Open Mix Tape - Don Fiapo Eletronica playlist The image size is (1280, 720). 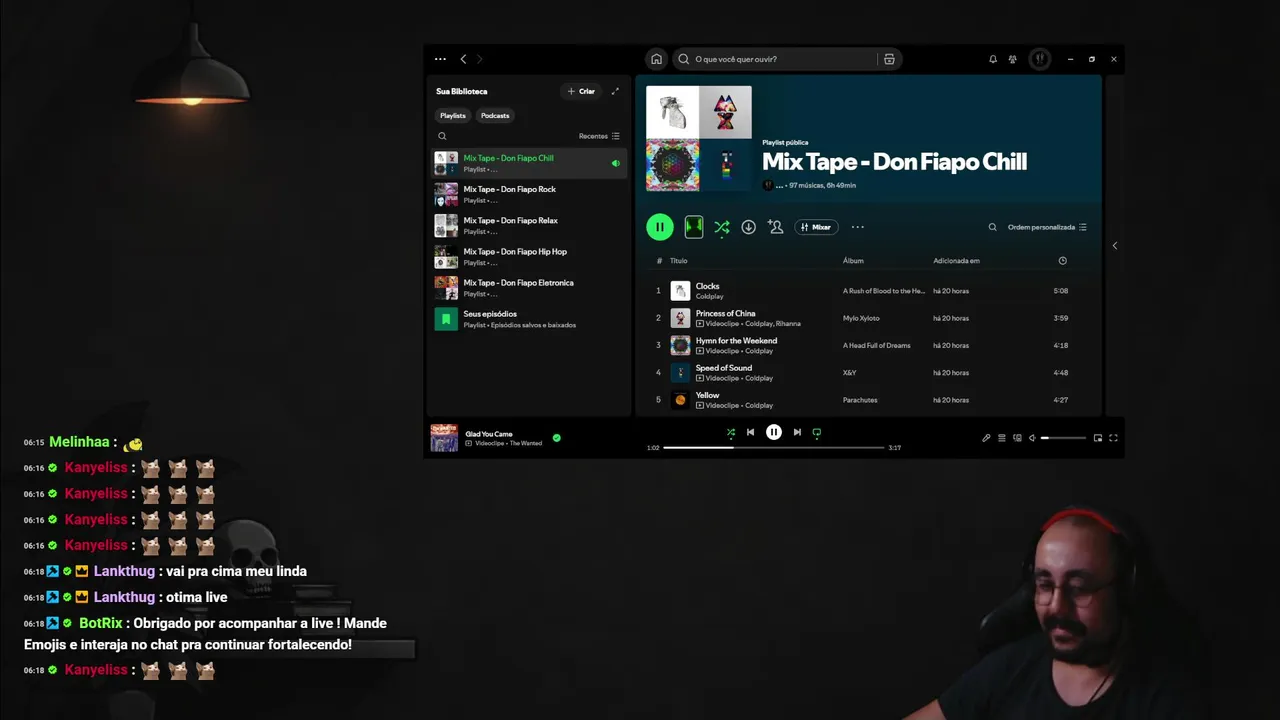click(x=529, y=288)
